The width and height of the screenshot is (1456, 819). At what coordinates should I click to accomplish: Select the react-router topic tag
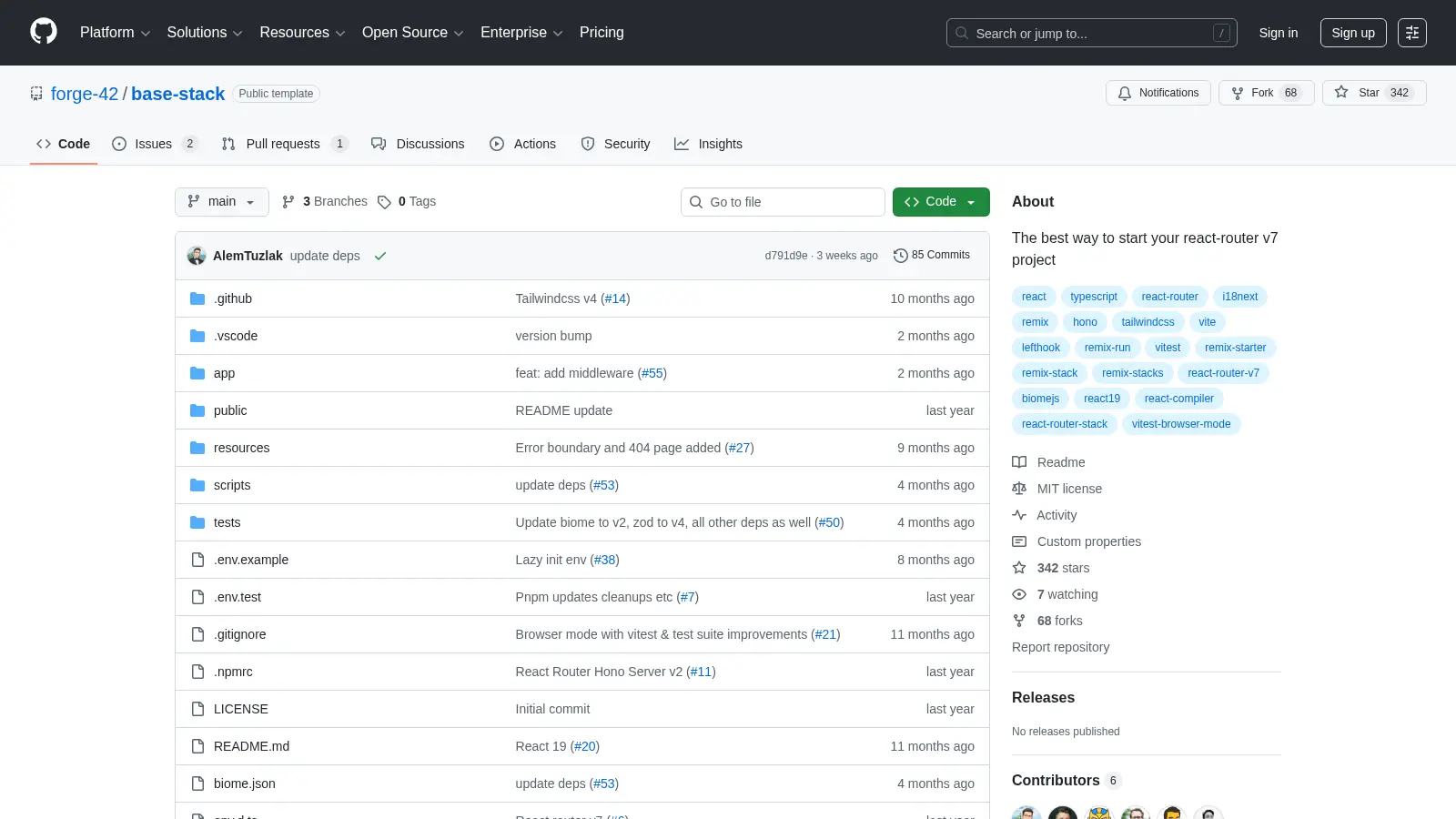point(1169,297)
